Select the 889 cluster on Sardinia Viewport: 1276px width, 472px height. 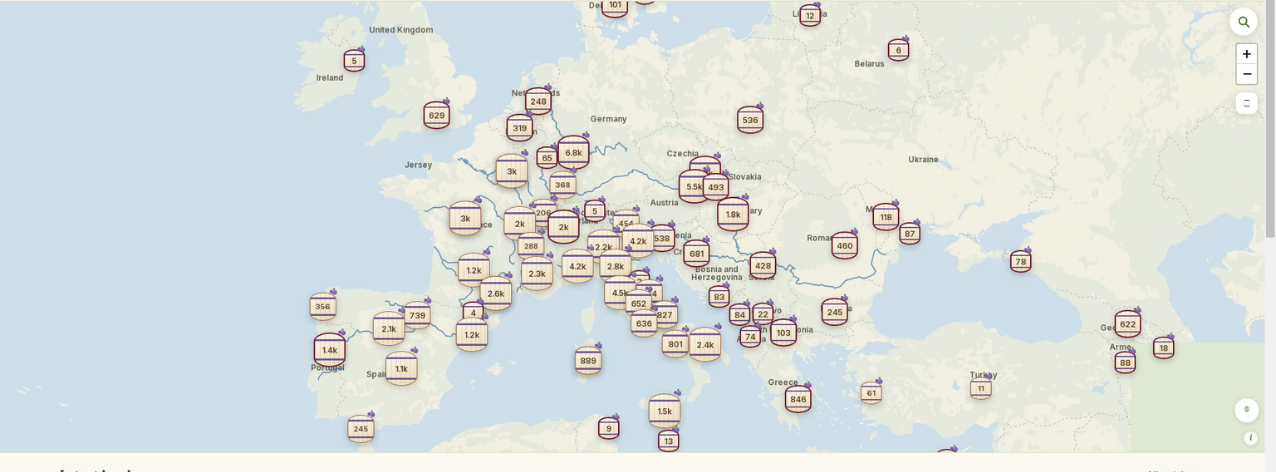point(588,361)
